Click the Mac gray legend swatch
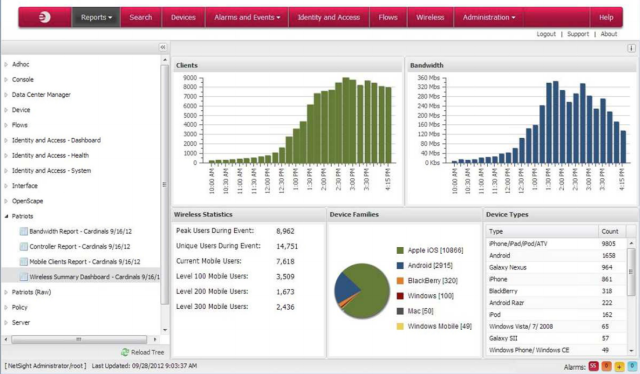640x374 pixels. pyautogui.click(x=400, y=311)
